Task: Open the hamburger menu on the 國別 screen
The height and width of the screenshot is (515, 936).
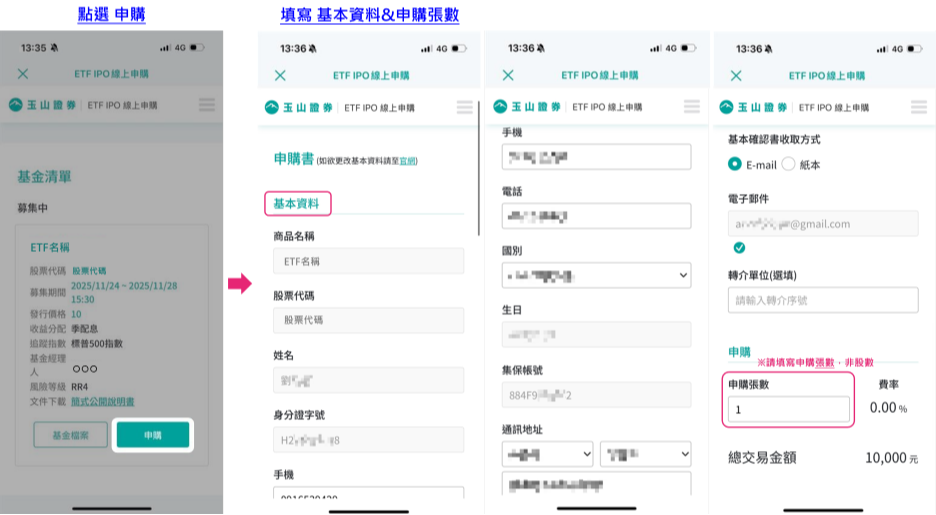Action: point(692,108)
